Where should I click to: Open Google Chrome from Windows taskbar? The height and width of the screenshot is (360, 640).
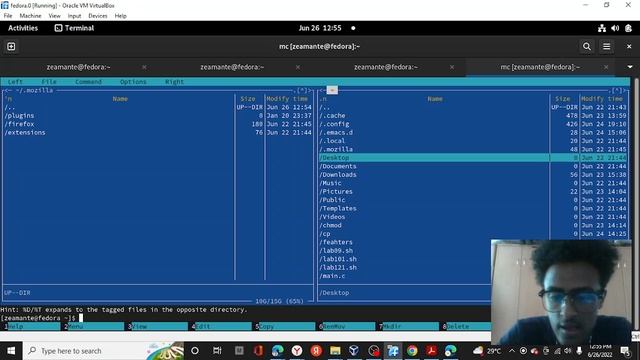coord(412,351)
